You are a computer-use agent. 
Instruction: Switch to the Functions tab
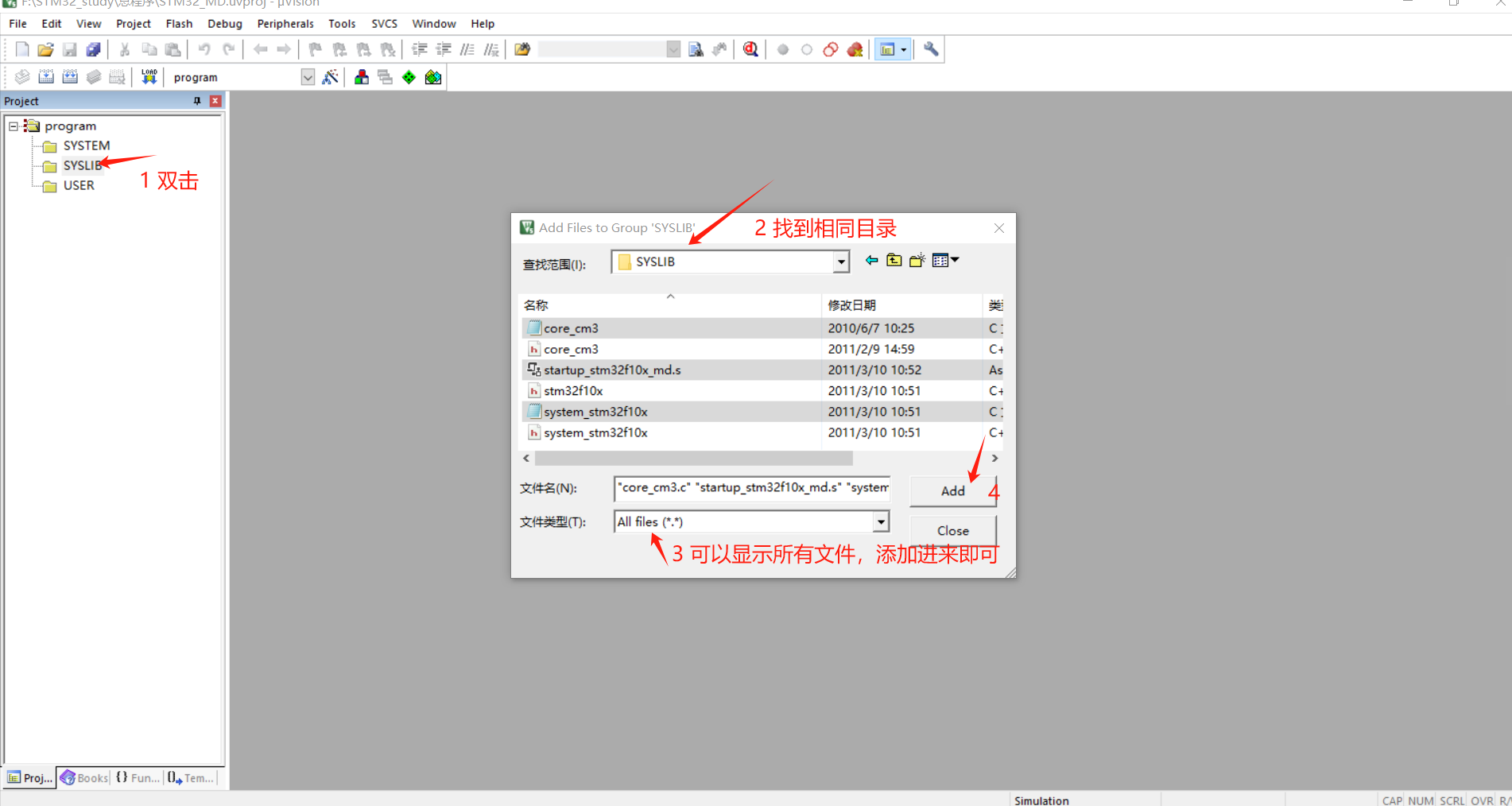(x=138, y=778)
